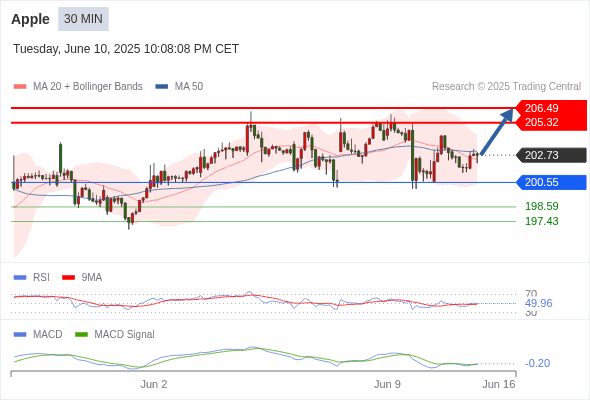The height and width of the screenshot is (400, 590).
Task: Click the Jun 16 date axis label
Action: pyautogui.click(x=499, y=385)
